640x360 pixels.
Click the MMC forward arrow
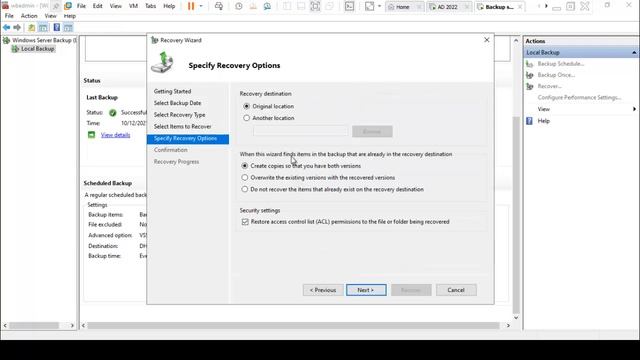17,27
